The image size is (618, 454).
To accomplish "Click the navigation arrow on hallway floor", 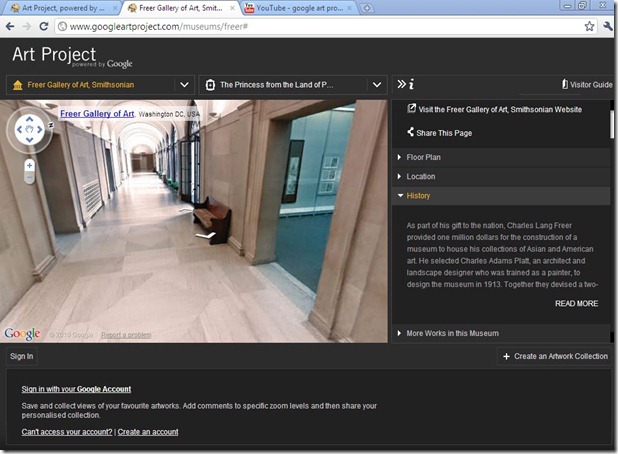I will tap(206, 236).
